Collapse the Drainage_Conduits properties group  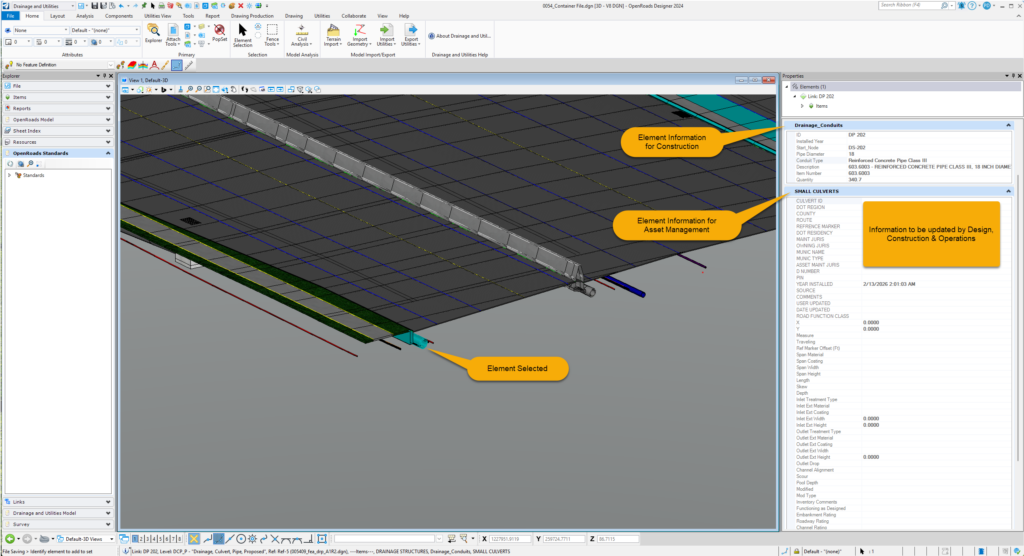(1008, 125)
